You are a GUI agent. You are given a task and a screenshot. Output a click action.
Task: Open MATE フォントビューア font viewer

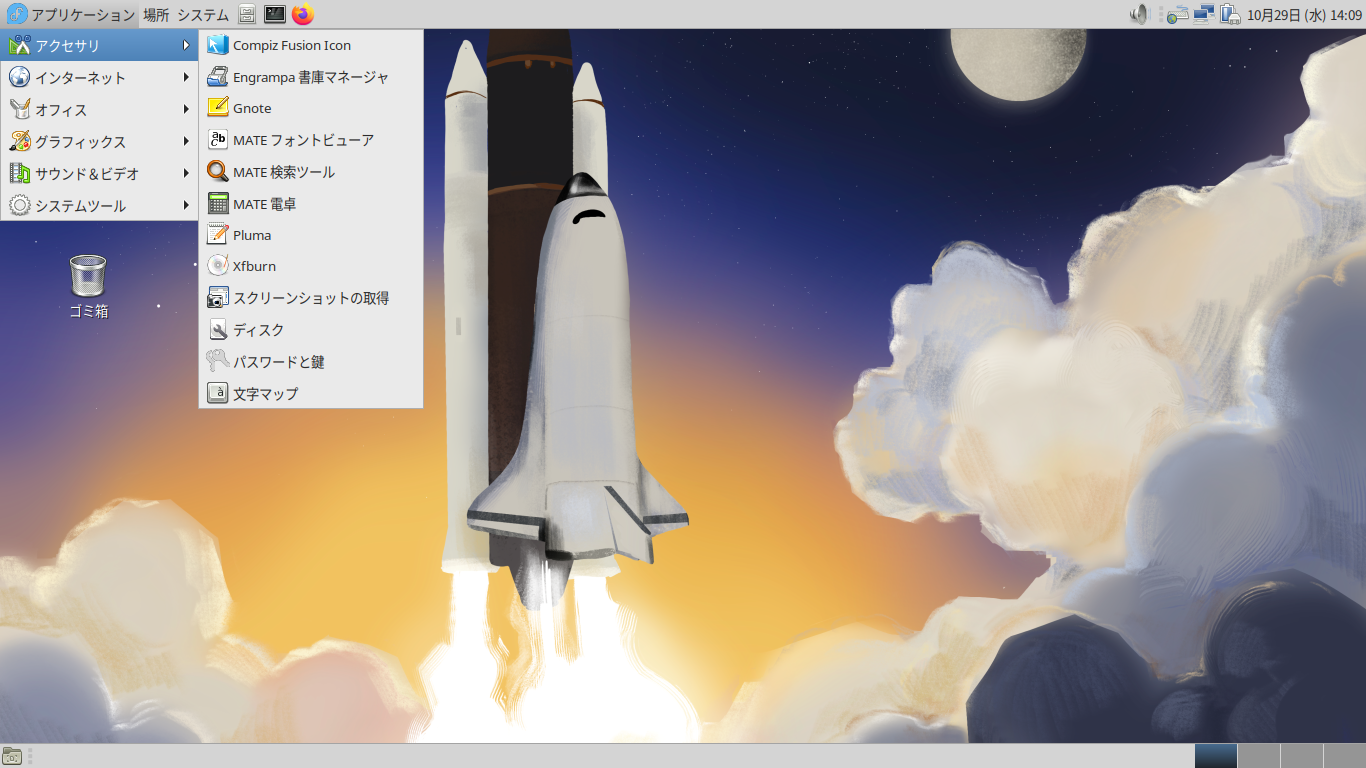(311, 140)
